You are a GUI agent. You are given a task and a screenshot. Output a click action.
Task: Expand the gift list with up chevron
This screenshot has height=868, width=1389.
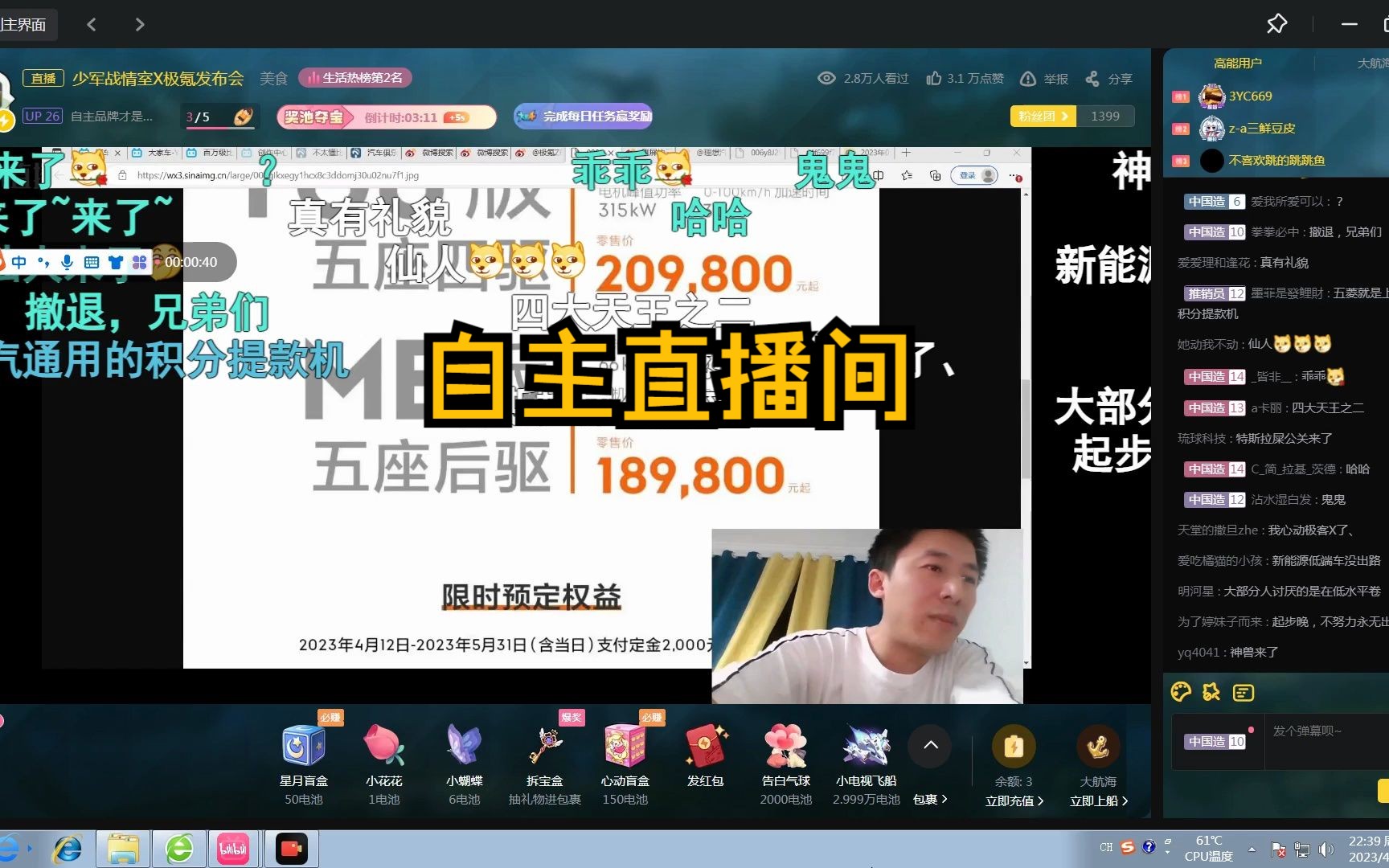coord(931,745)
